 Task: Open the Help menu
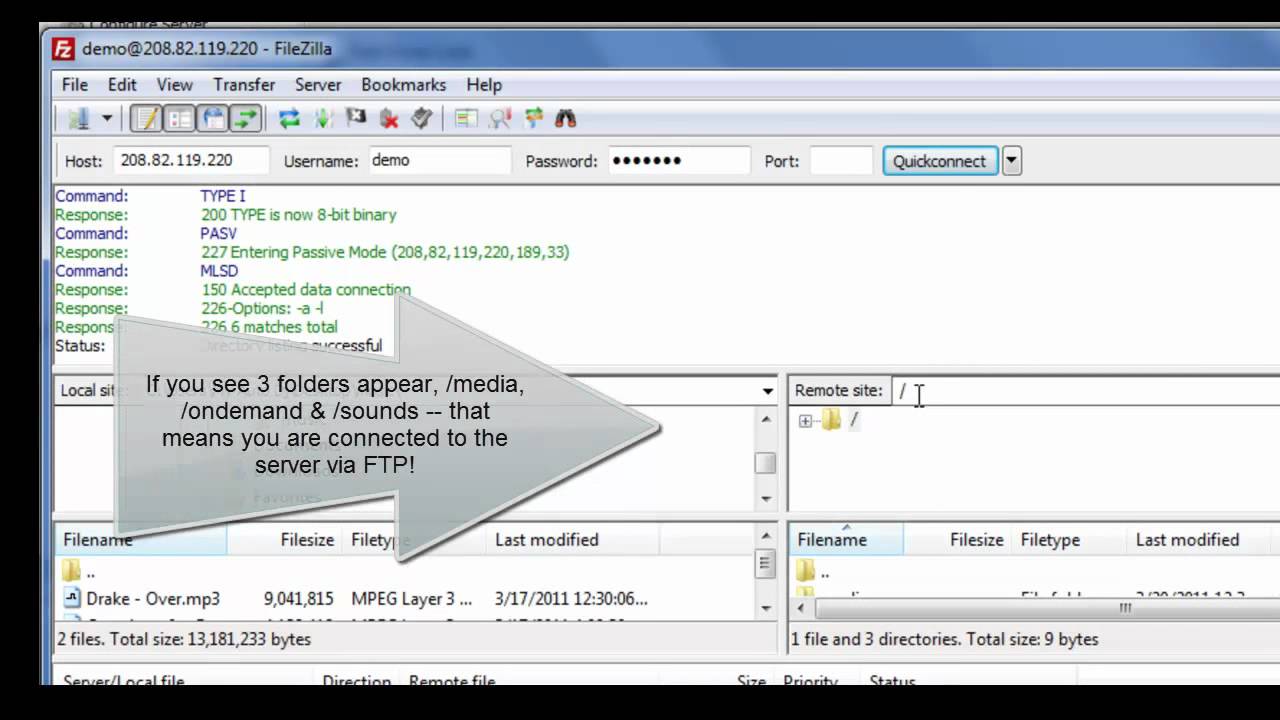pyautogui.click(x=484, y=85)
